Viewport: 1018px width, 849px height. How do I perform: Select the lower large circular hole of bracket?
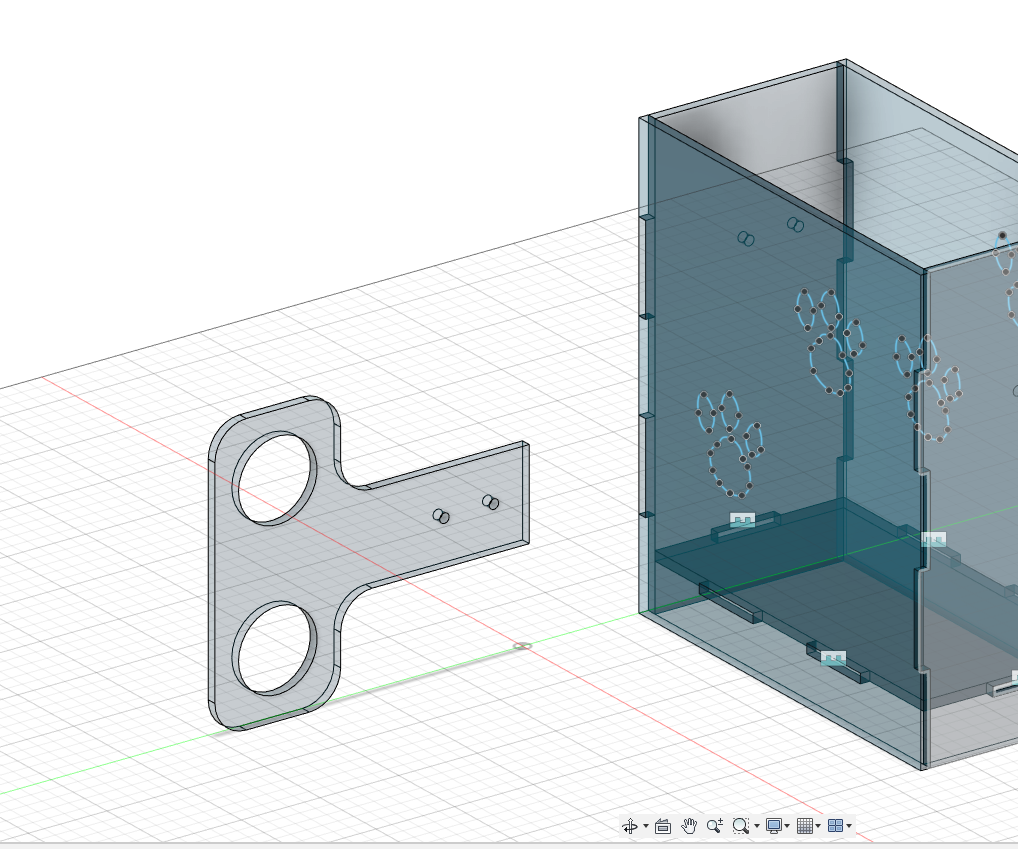[x=275, y=648]
